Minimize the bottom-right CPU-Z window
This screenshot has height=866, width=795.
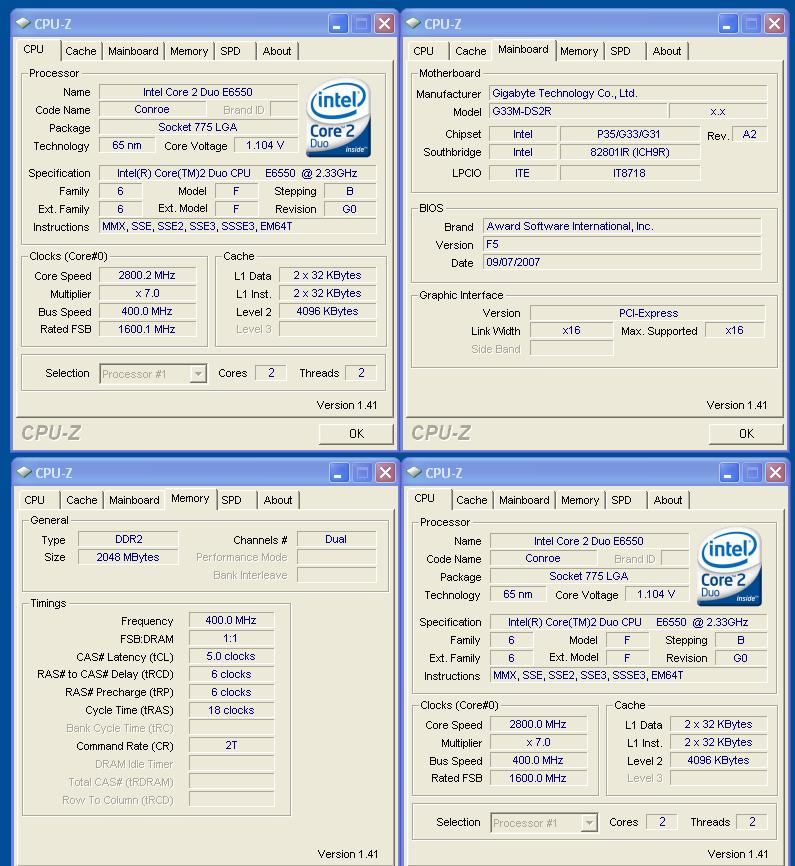pos(729,473)
